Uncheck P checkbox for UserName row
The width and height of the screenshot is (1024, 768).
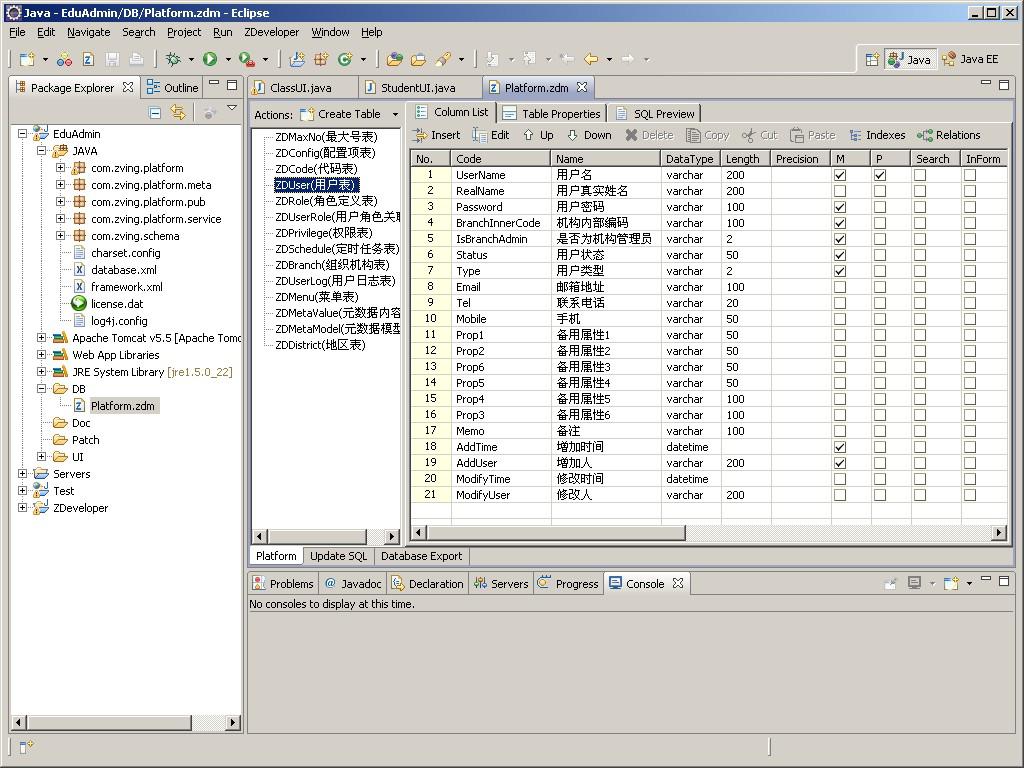click(x=880, y=175)
